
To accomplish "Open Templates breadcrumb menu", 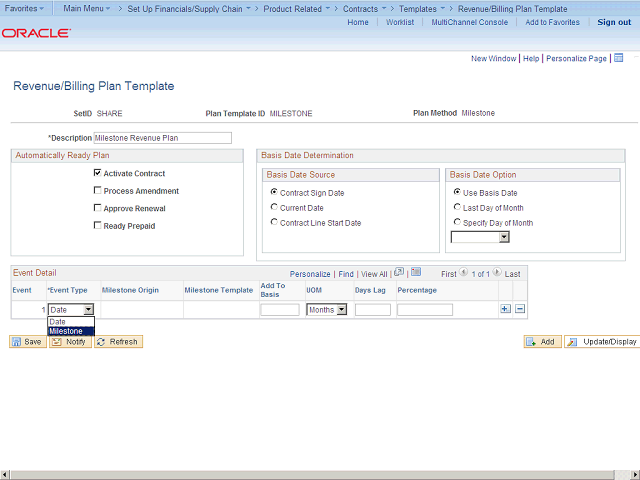I will coord(422,9).
